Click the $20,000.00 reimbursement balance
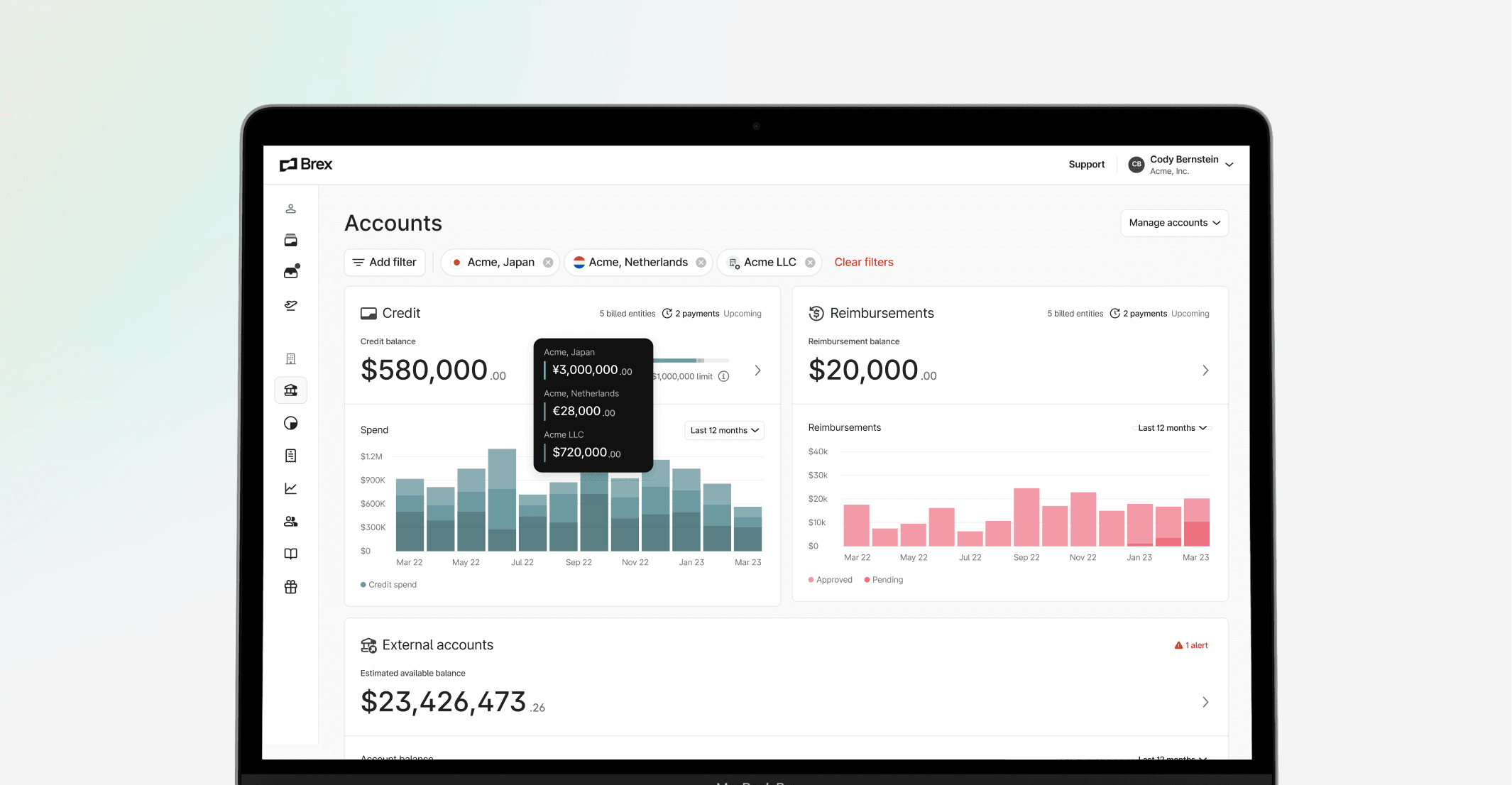Image resolution: width=1512 pixels, height=785 pixels. coord(872,370)
